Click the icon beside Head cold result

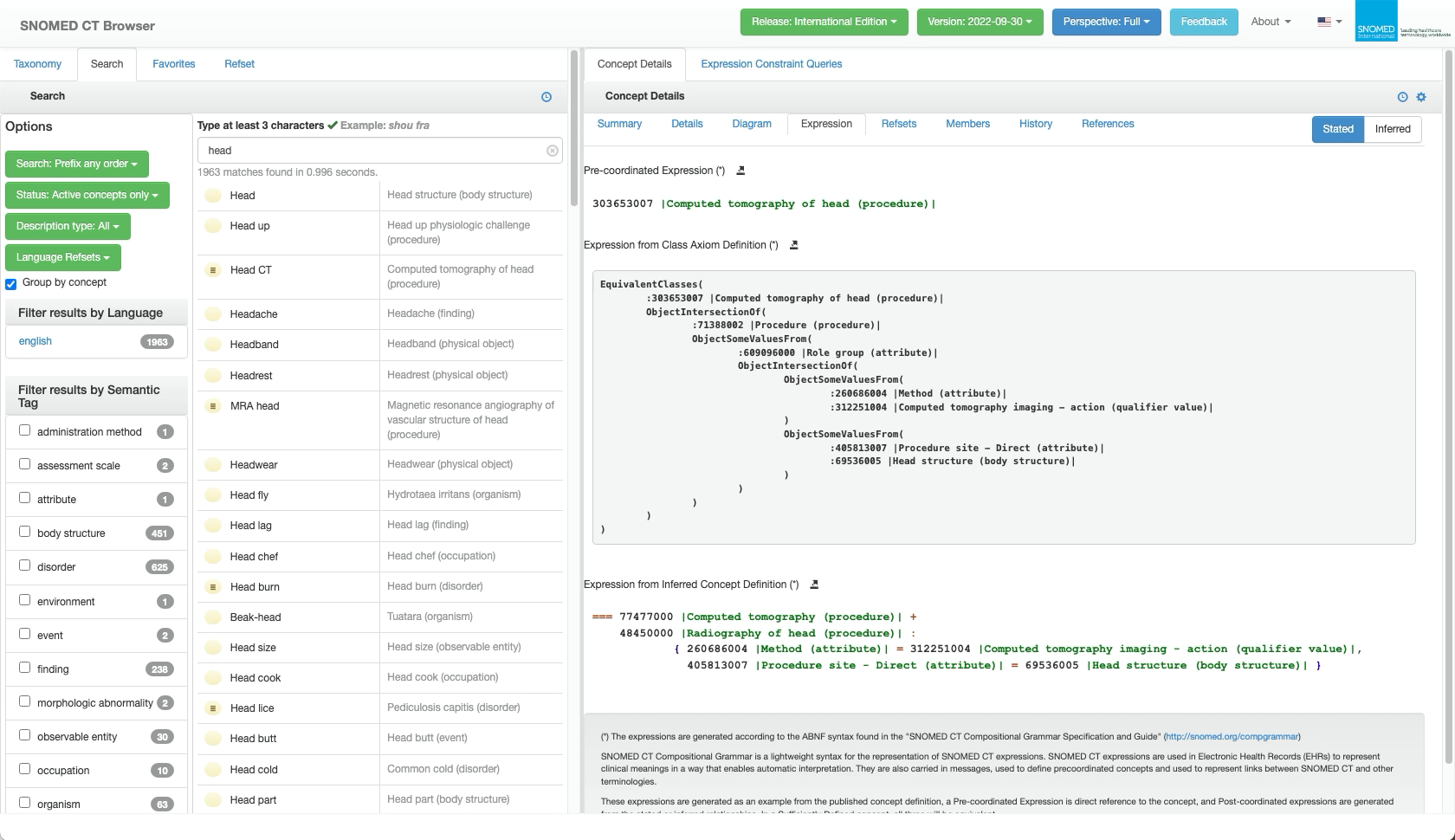click(212, 770)
